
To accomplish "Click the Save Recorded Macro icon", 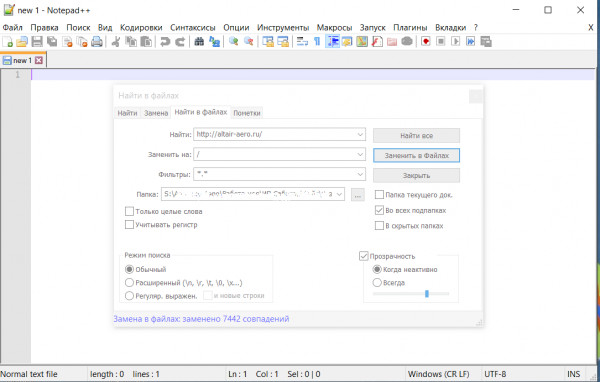I will [x=486, y=41].
